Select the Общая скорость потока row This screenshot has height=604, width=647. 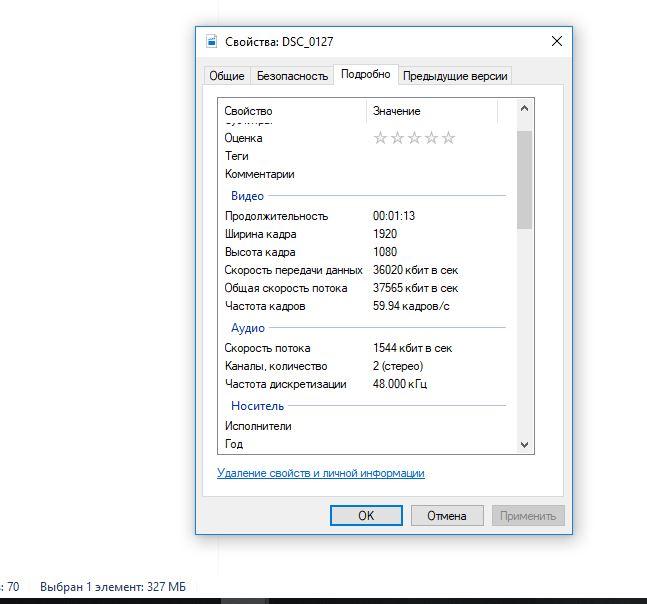pyautogui.click(x=366, y=288)
